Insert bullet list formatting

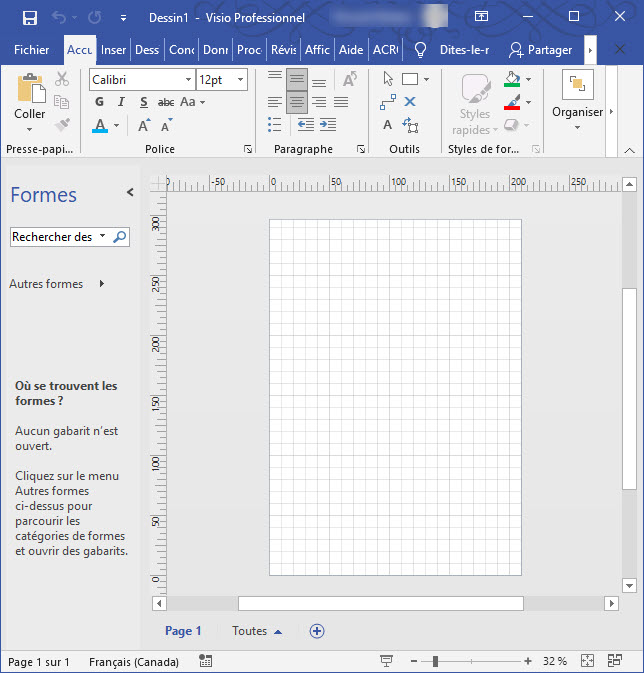(x=274, y=125)
